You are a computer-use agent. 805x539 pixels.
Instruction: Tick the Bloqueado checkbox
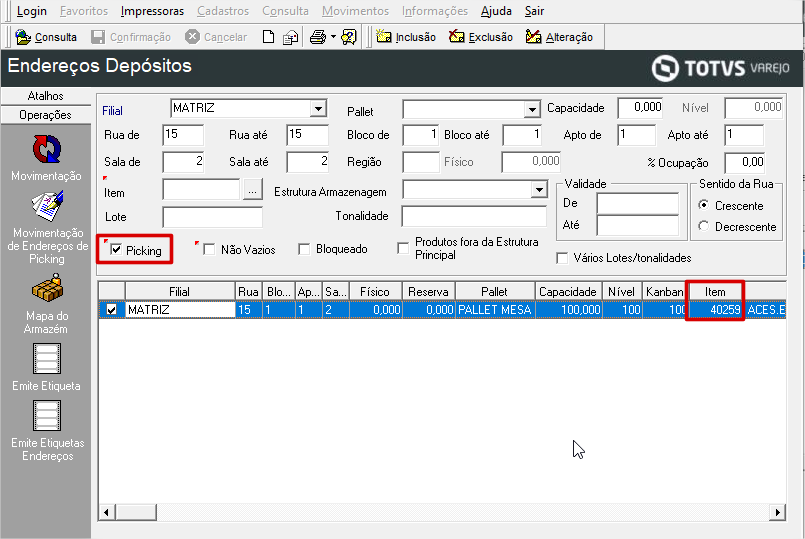[x=304, y=249]
